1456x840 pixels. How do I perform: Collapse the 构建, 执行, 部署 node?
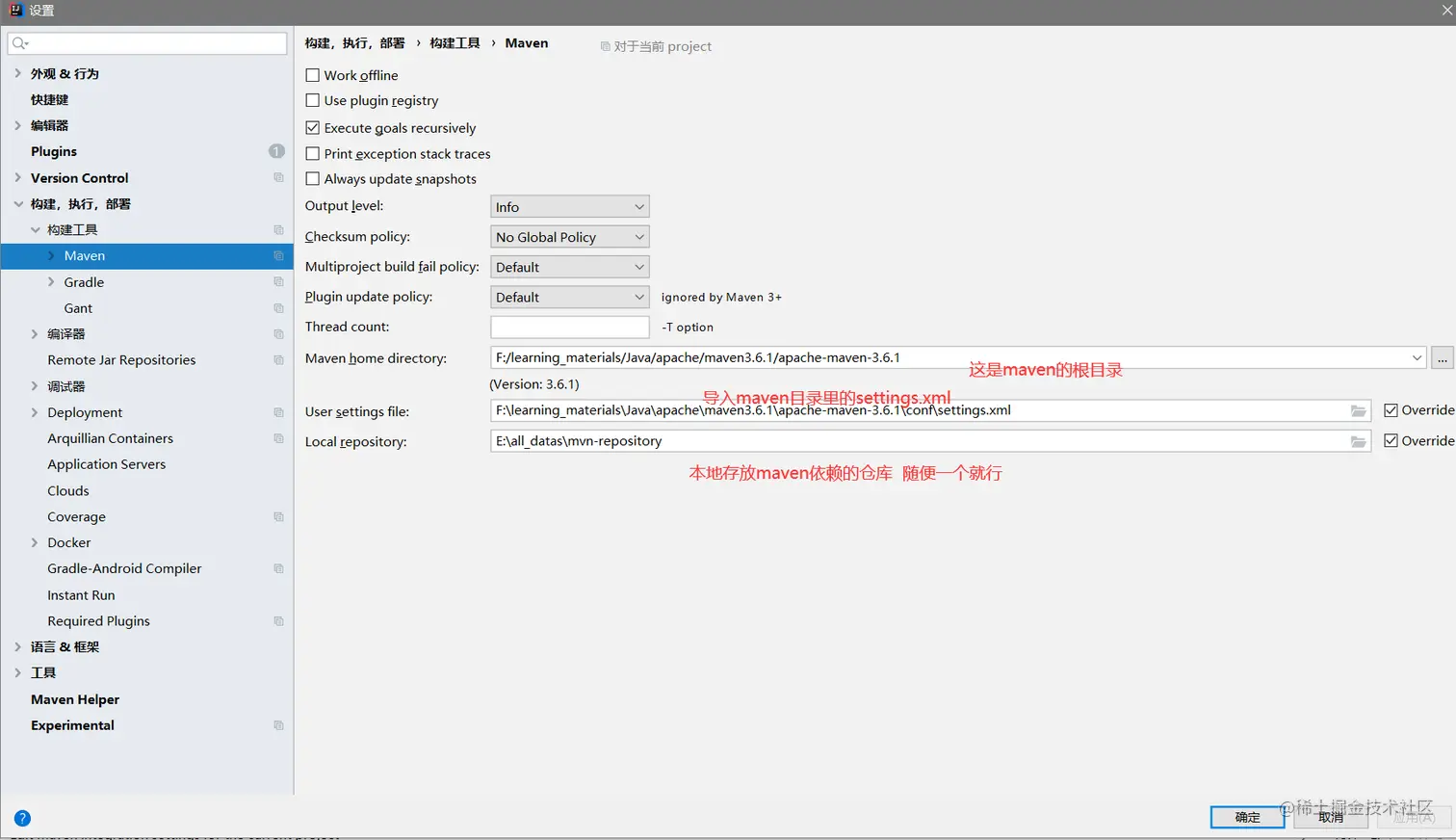(17, 204)
